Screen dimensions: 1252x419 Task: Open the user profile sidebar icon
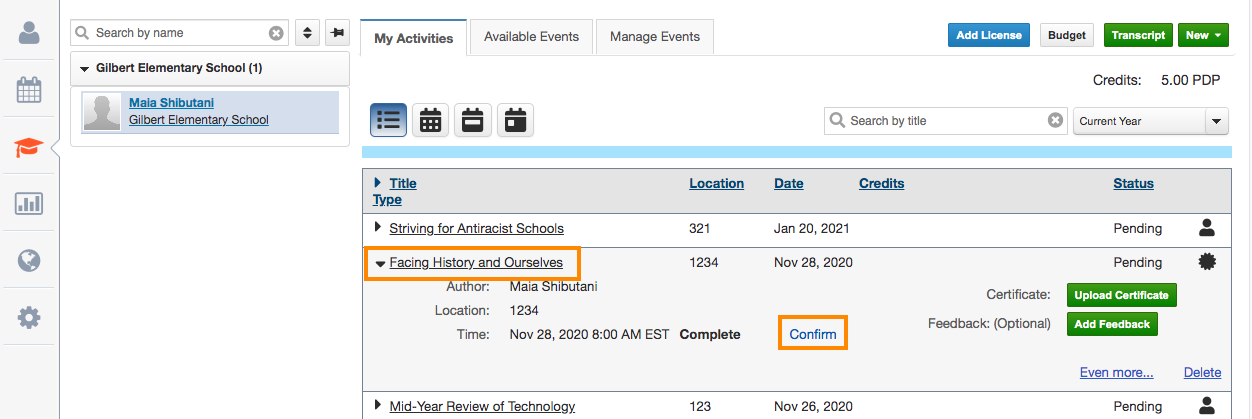[x=29, y=32]
